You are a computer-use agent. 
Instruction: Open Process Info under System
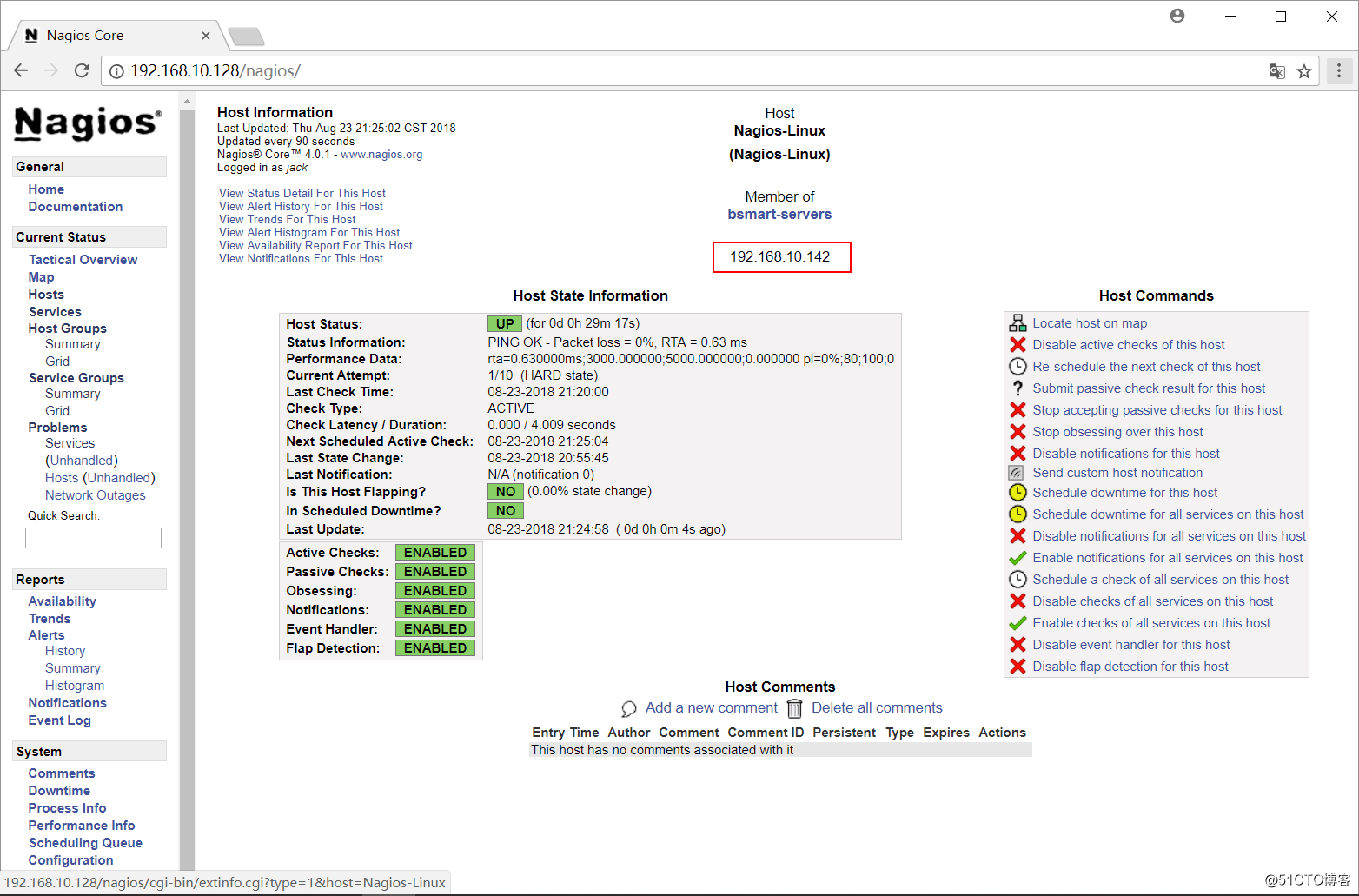(x=67, y=808)
